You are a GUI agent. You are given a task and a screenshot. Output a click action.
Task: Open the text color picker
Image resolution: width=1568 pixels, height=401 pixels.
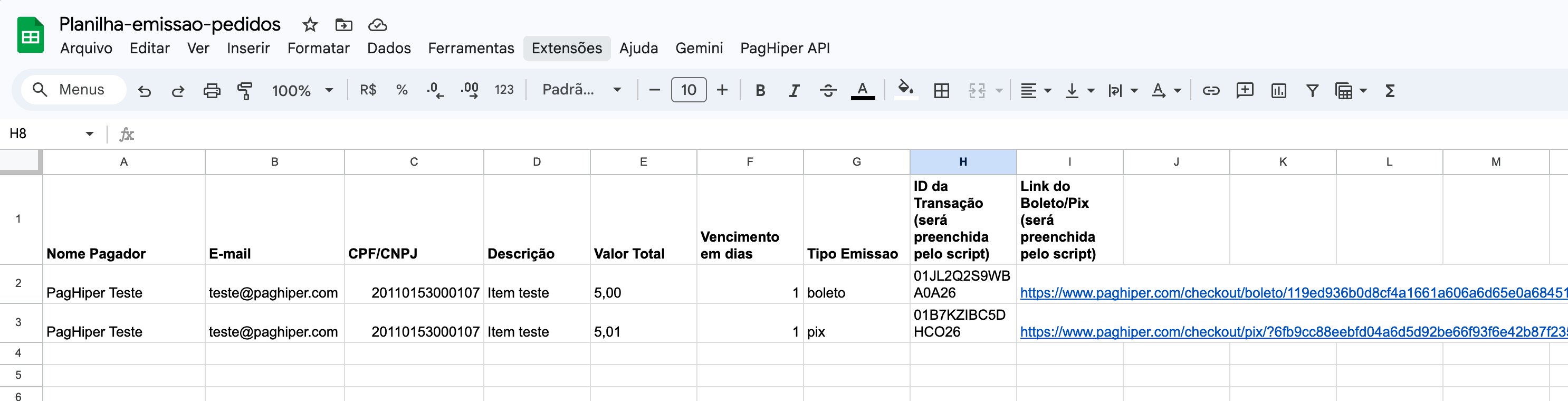tap(863, 91)
